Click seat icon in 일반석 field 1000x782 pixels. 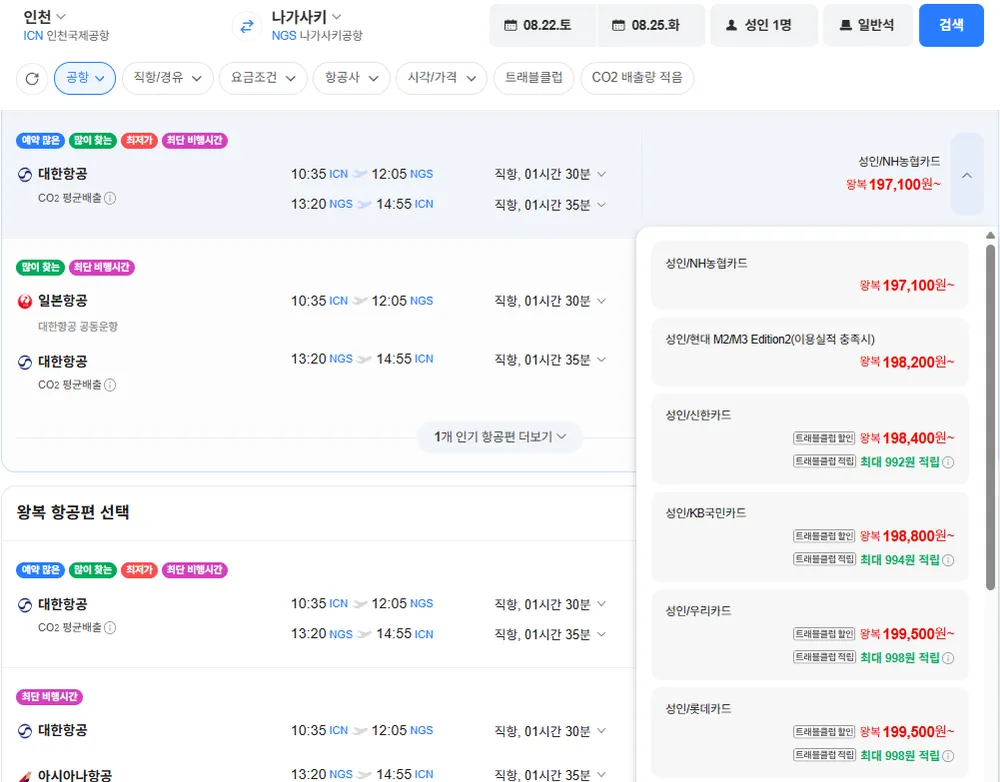pos(845,26)
